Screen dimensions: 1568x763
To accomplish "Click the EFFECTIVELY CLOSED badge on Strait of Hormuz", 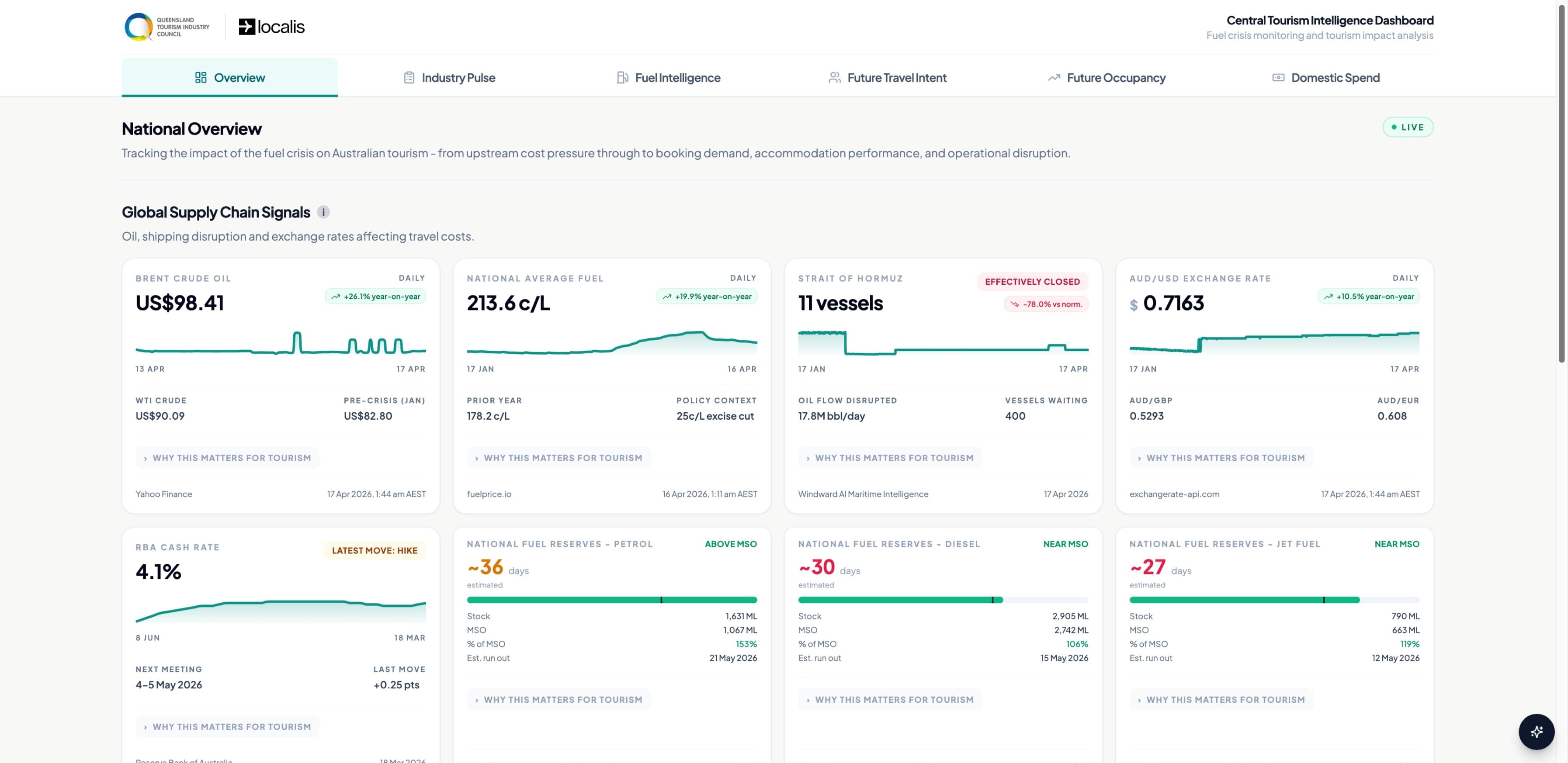I will click(x=1032, y=281).
